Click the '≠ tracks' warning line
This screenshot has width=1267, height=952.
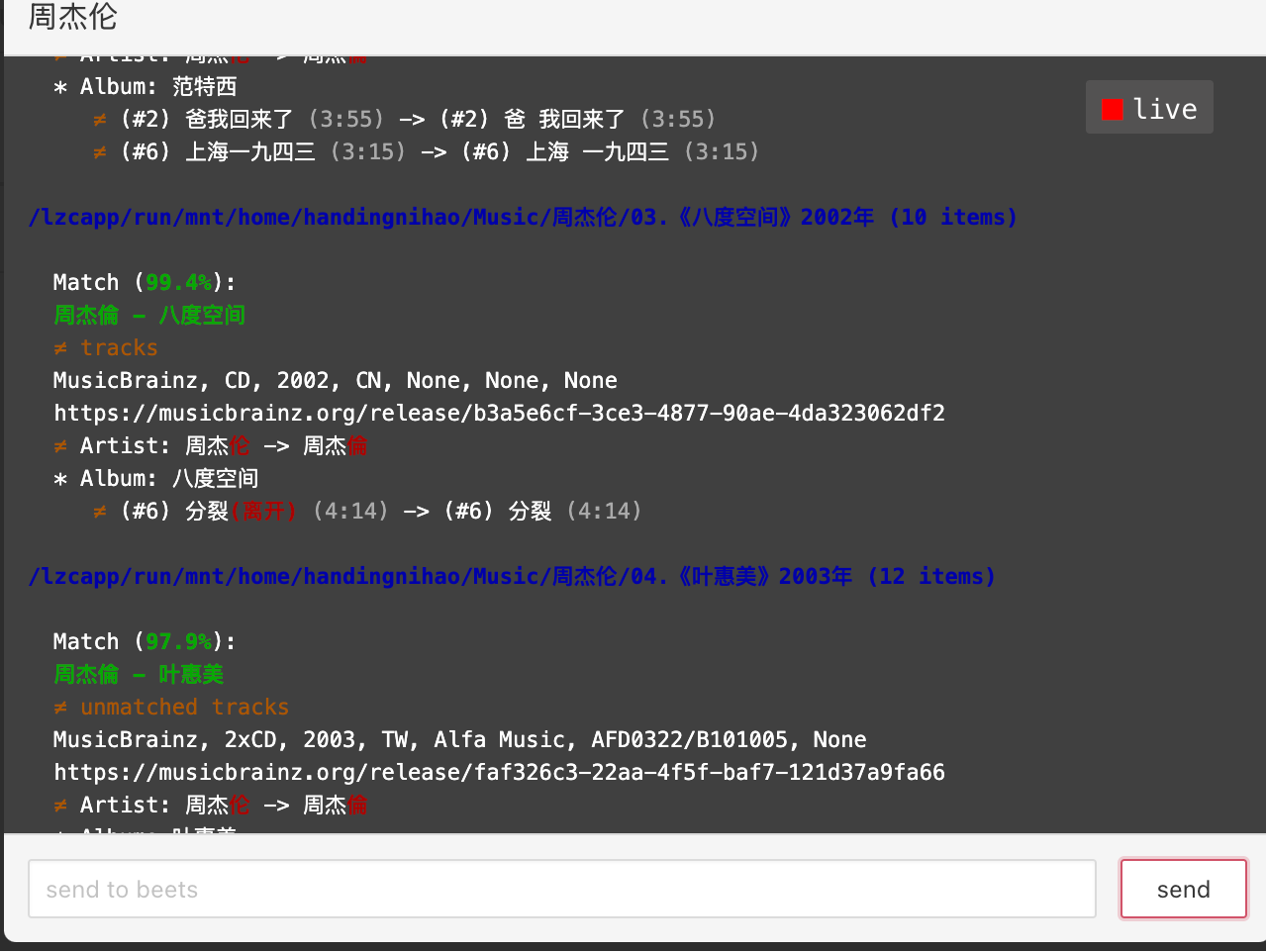pos(106,347)
